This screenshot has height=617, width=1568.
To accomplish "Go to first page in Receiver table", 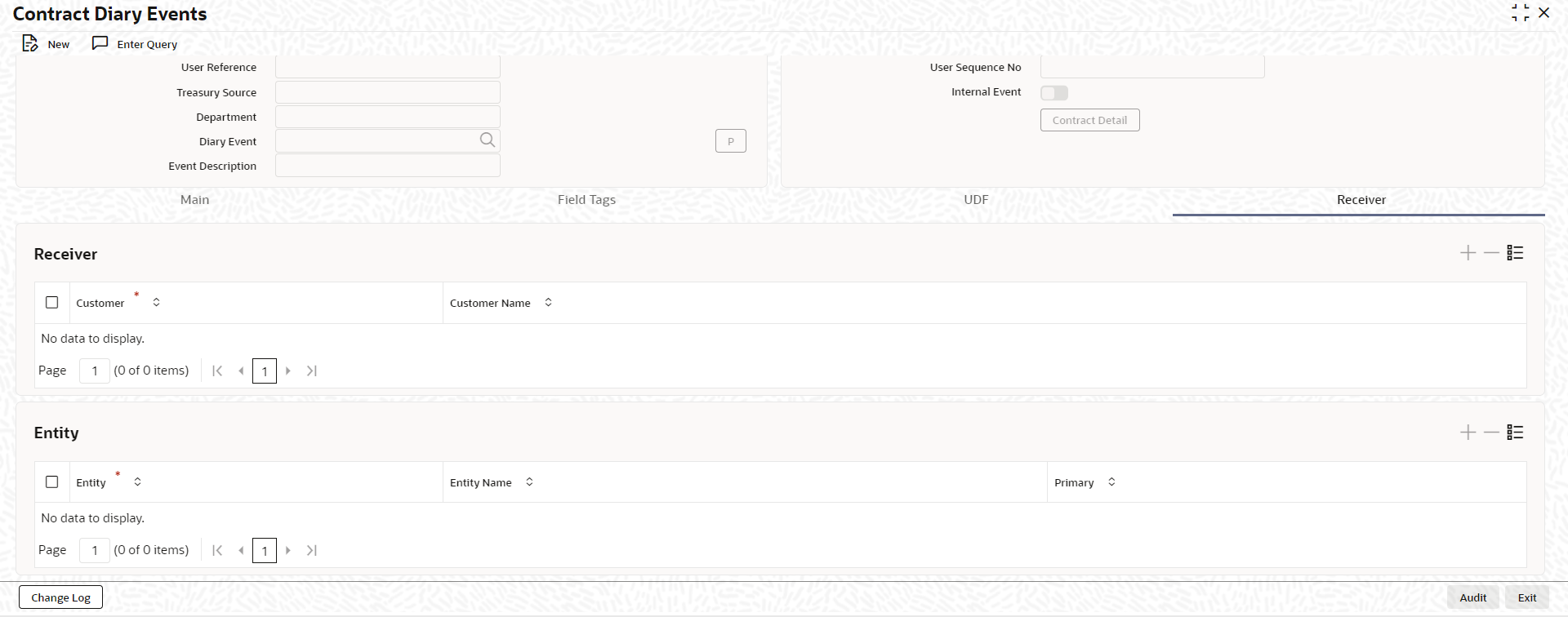I will (217, 371).
